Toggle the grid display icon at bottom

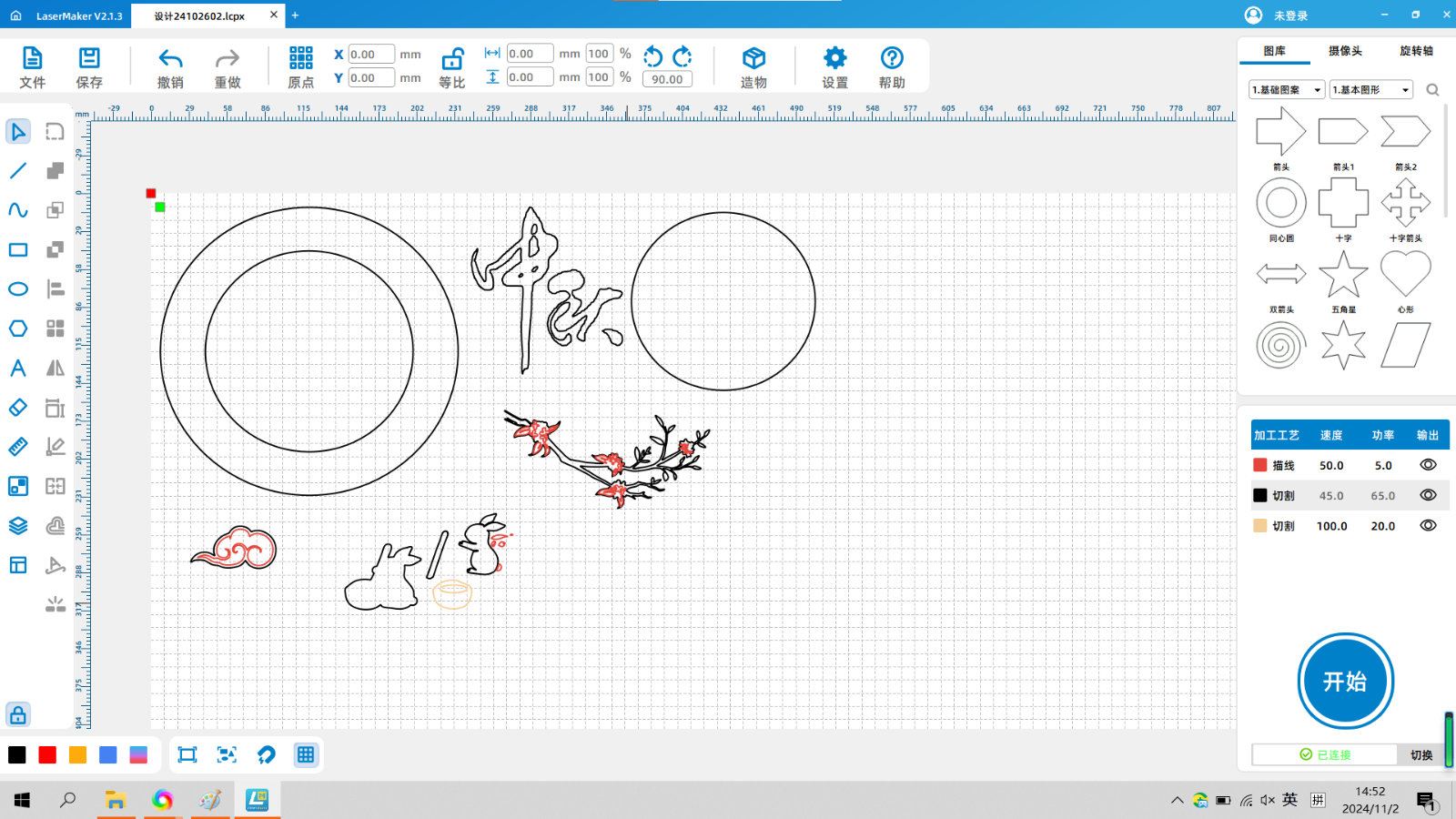coord(306,754)
